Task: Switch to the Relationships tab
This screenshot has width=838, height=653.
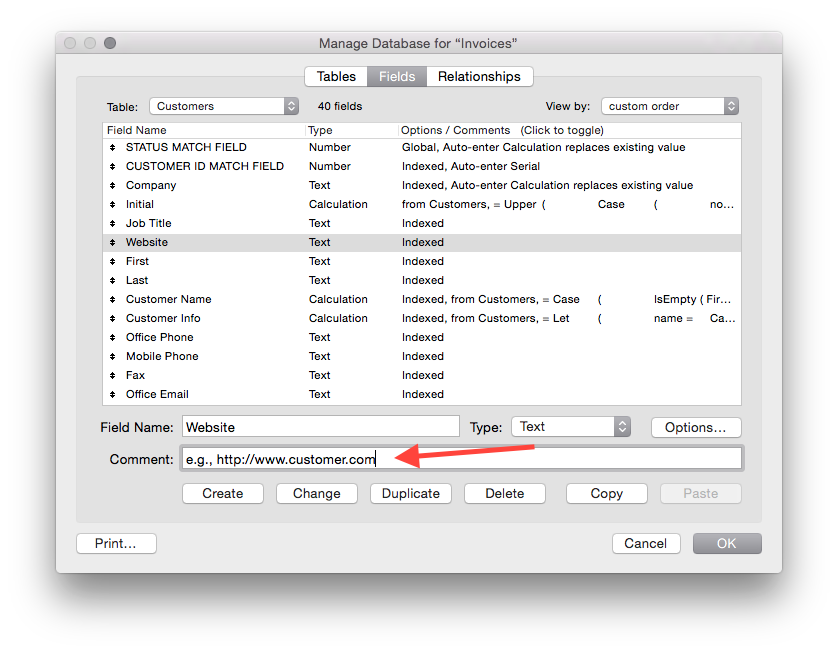Action: (479, 77)
